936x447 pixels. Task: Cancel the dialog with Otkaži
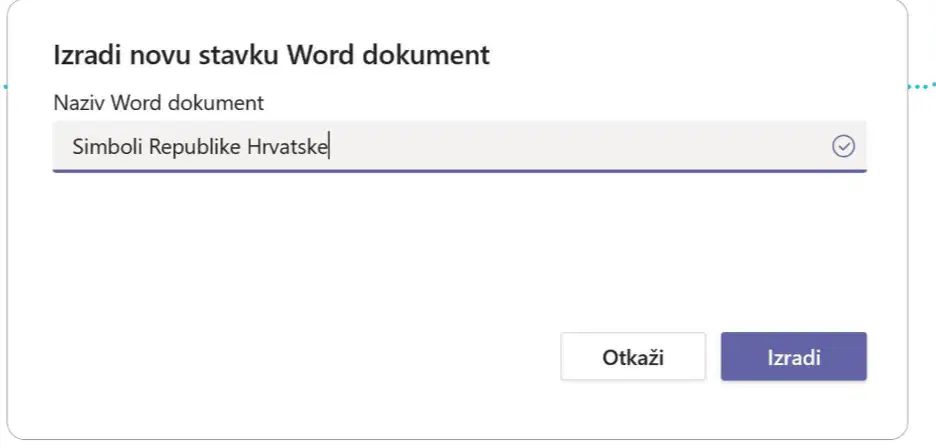(633, 356)
